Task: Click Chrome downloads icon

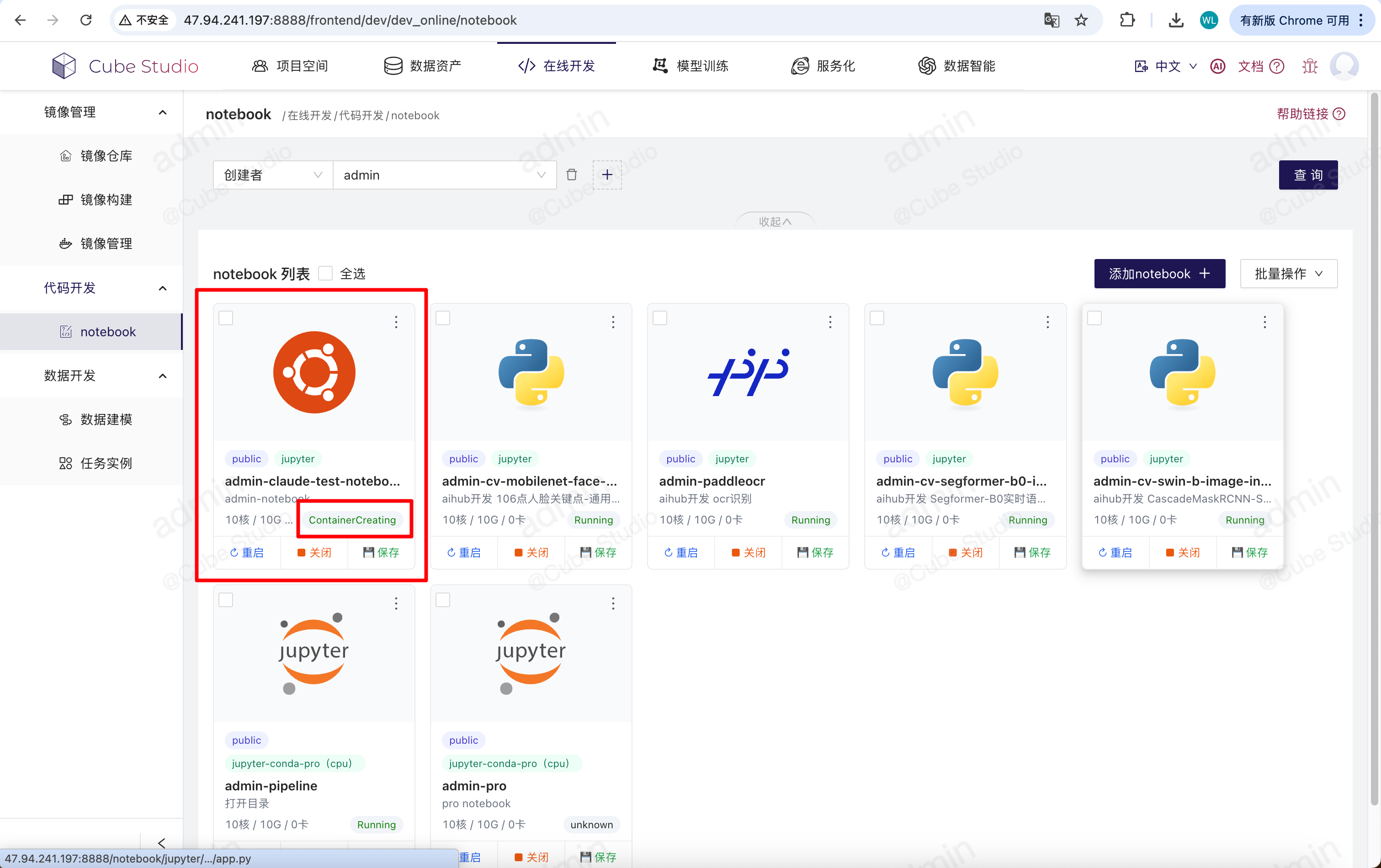Action: coord(1176,20)
